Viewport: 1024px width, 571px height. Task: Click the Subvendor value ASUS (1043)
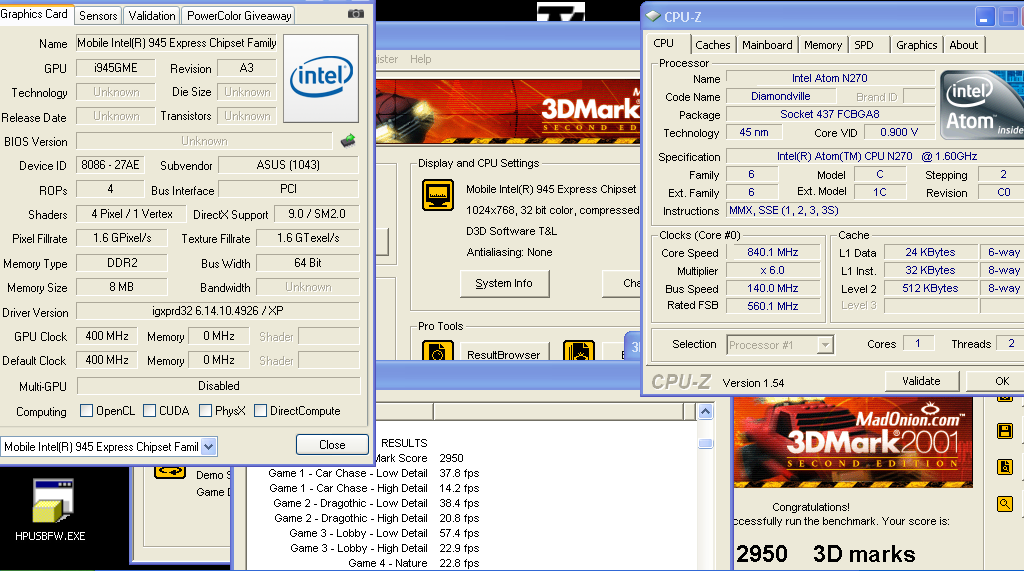(288, 165)
